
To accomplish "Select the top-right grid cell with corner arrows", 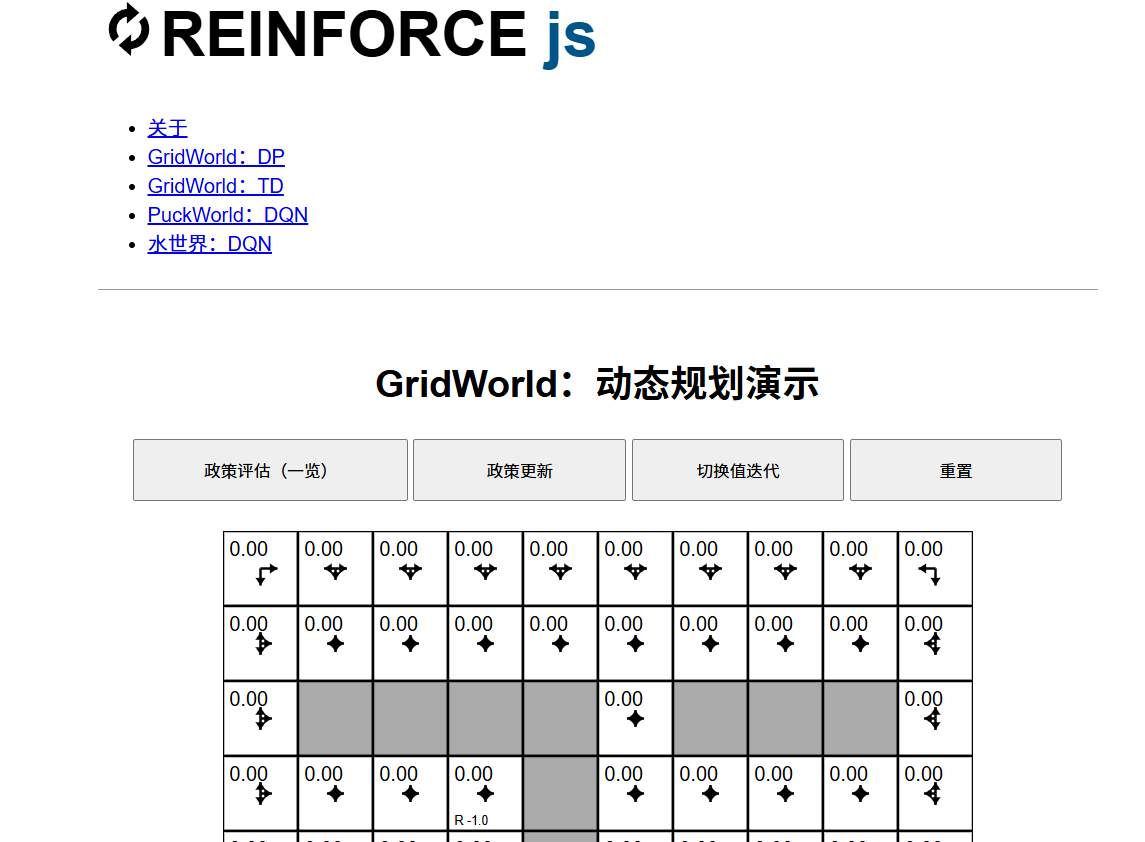I will point(935,568).
